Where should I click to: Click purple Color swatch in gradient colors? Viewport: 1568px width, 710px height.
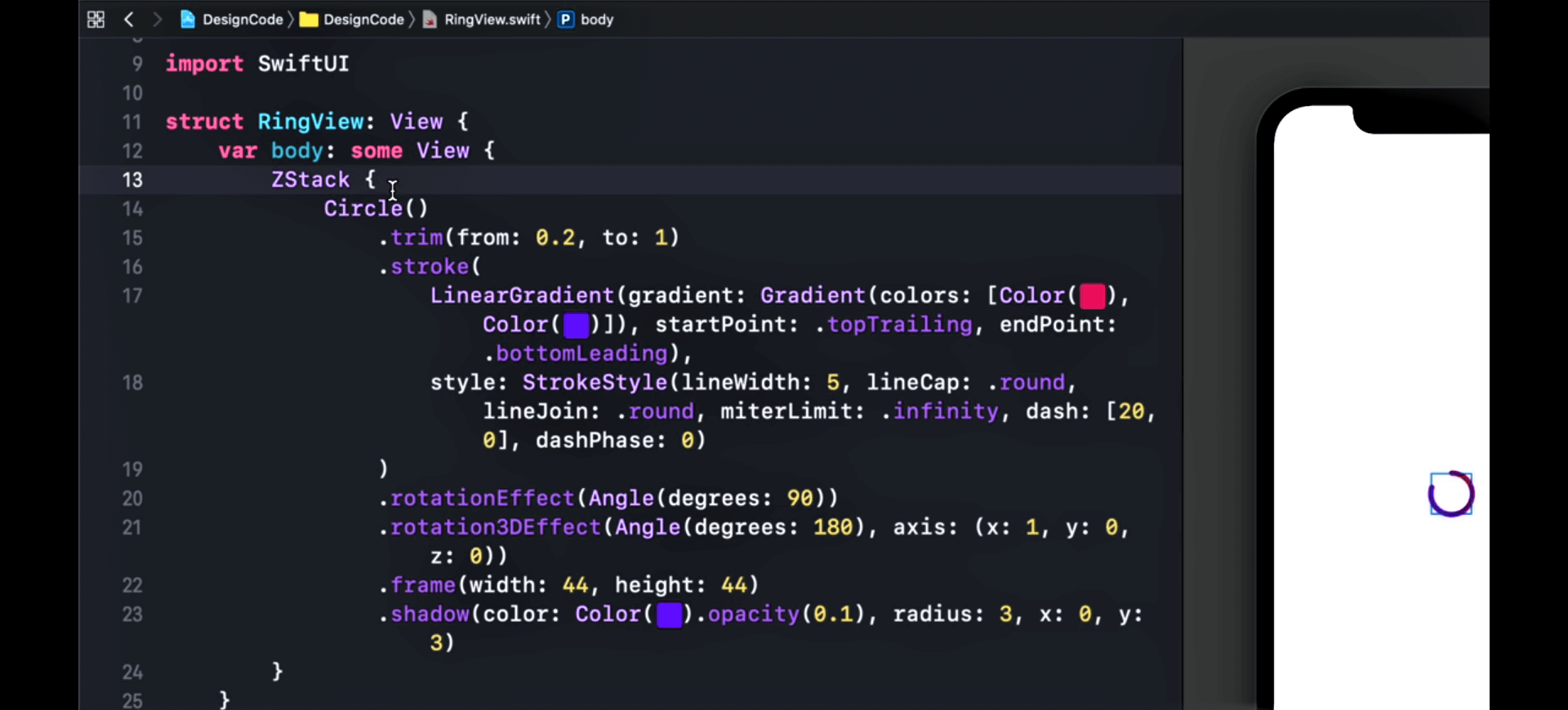pyautogui.click(x=577, y=326)
